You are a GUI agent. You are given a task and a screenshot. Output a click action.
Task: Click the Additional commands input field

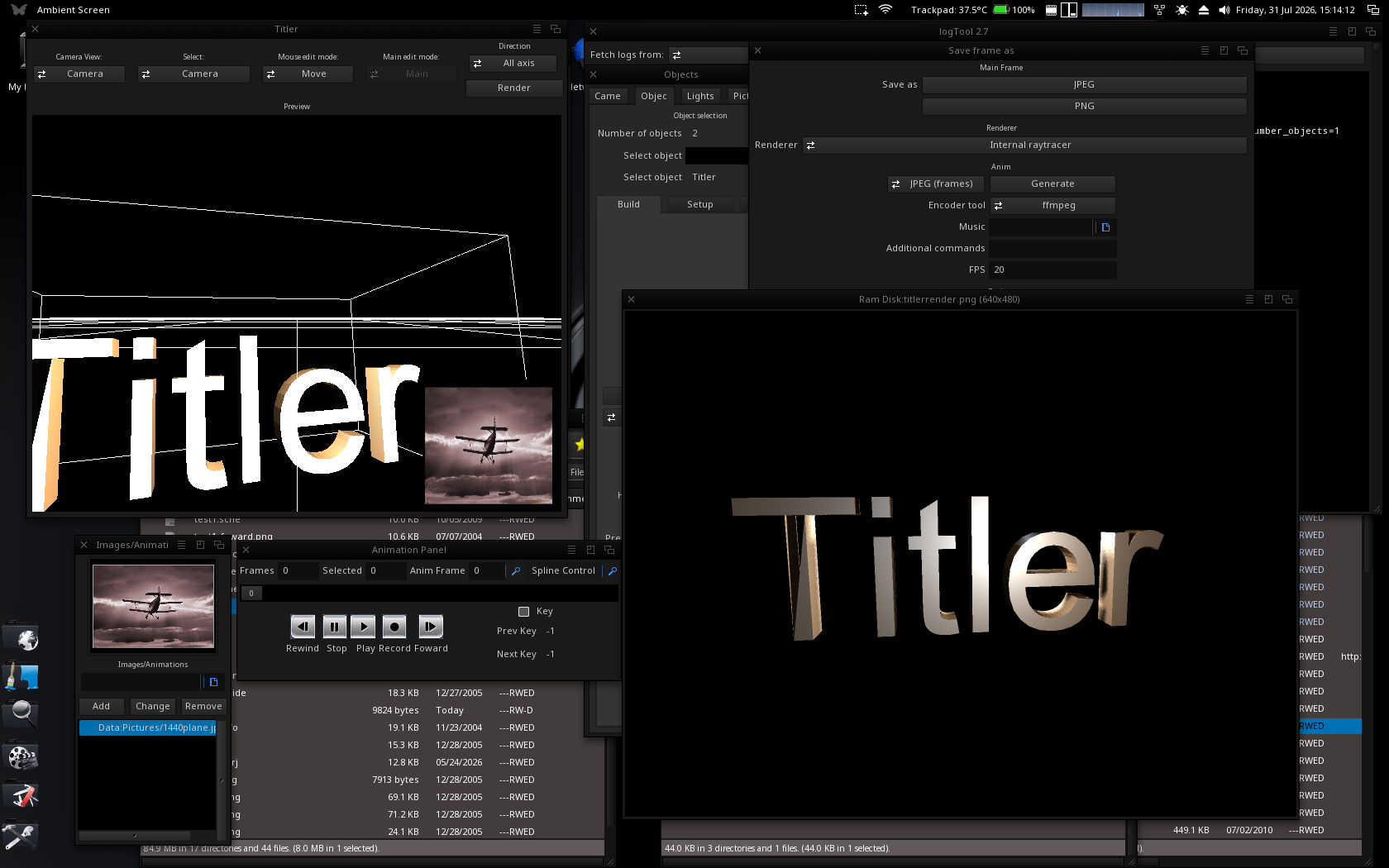(x=1052, y=249)
